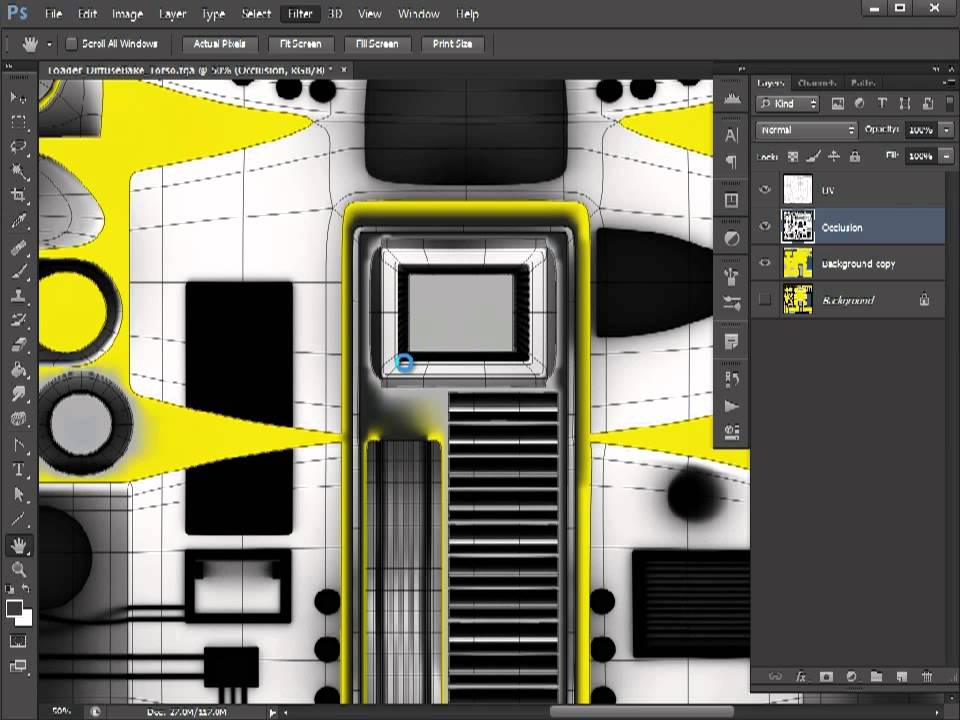Add a layer style with the fx icon
The height and width of the screenshot is (720, 960).
800,677
